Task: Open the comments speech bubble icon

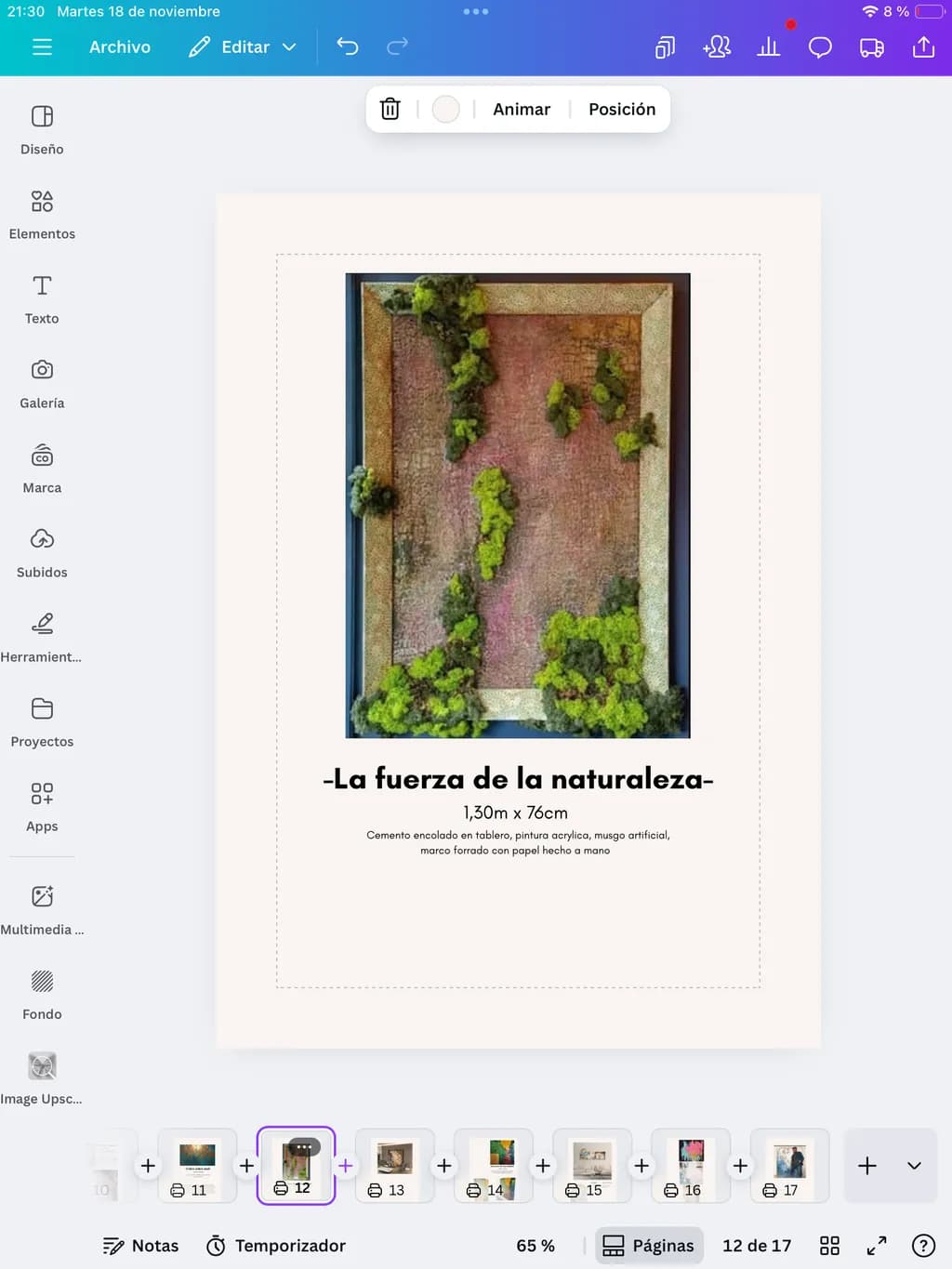Action: (820, 47)
